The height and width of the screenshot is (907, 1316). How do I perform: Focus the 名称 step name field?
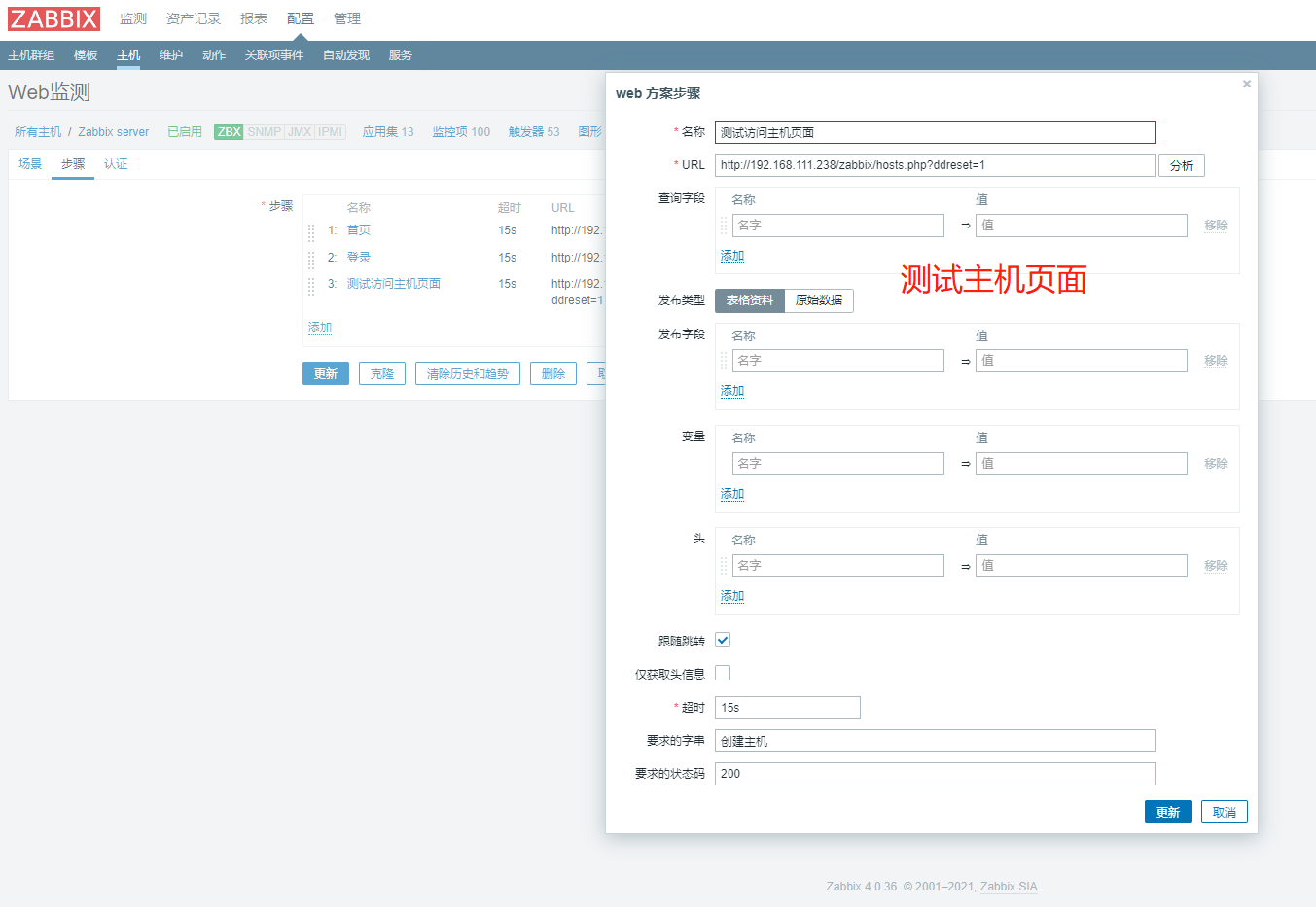coord(935,132)
